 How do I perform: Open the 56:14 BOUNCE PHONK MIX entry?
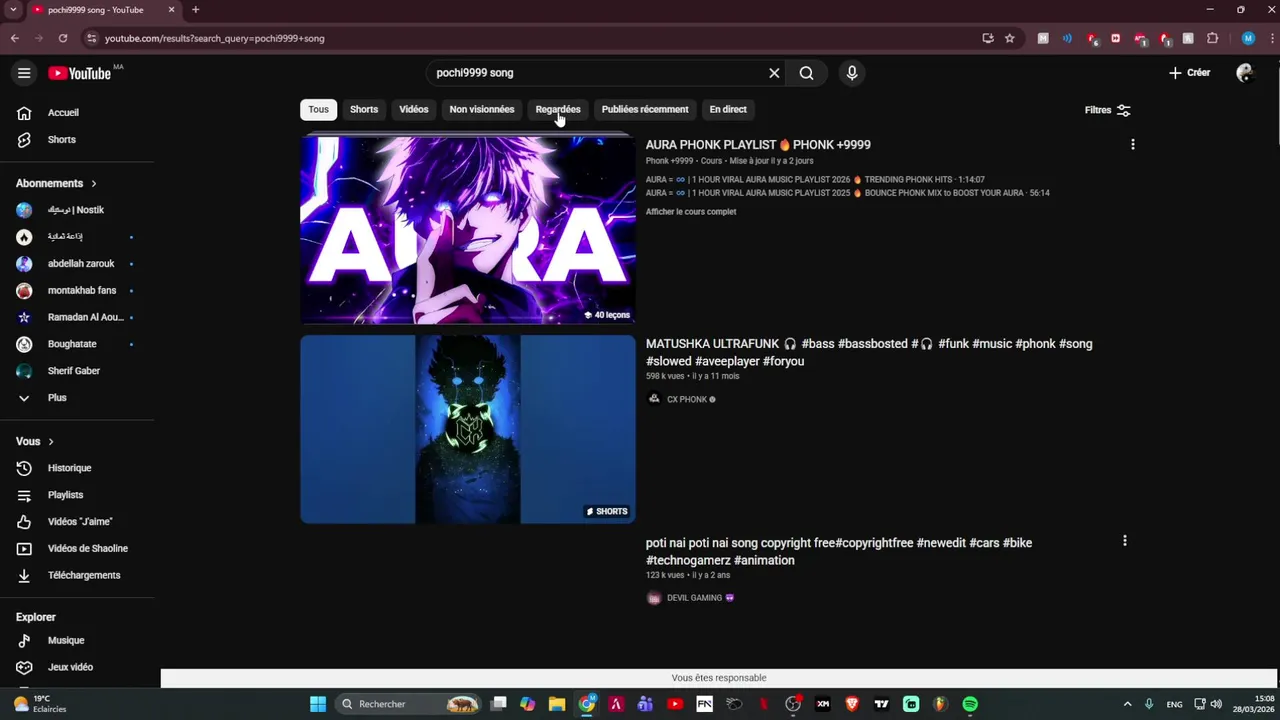point(847,193)
